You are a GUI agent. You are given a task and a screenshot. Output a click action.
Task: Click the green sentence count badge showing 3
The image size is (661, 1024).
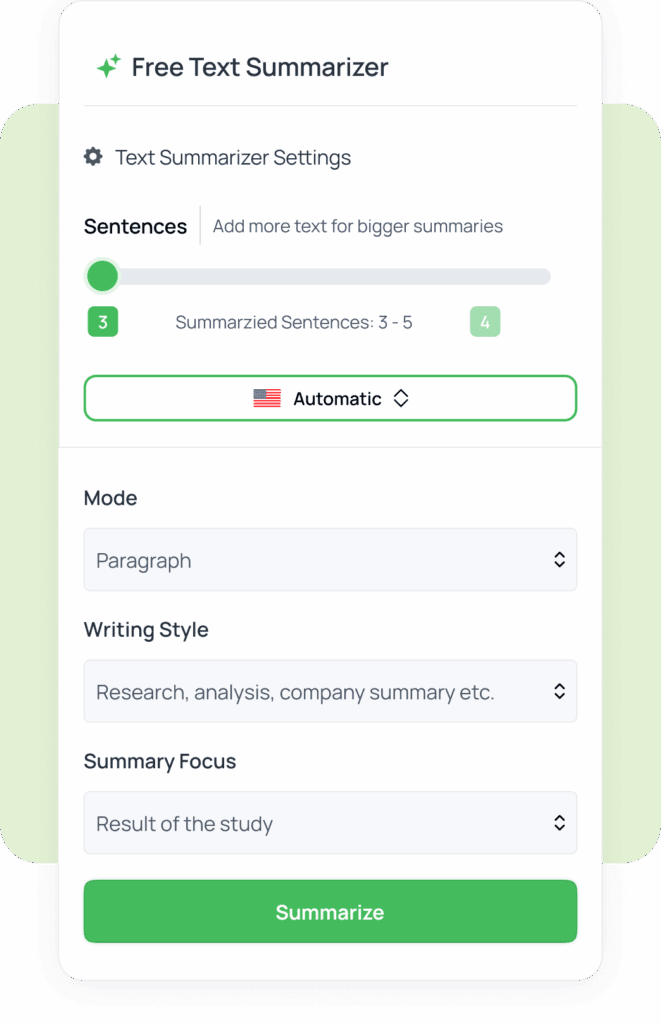(102, 322)
